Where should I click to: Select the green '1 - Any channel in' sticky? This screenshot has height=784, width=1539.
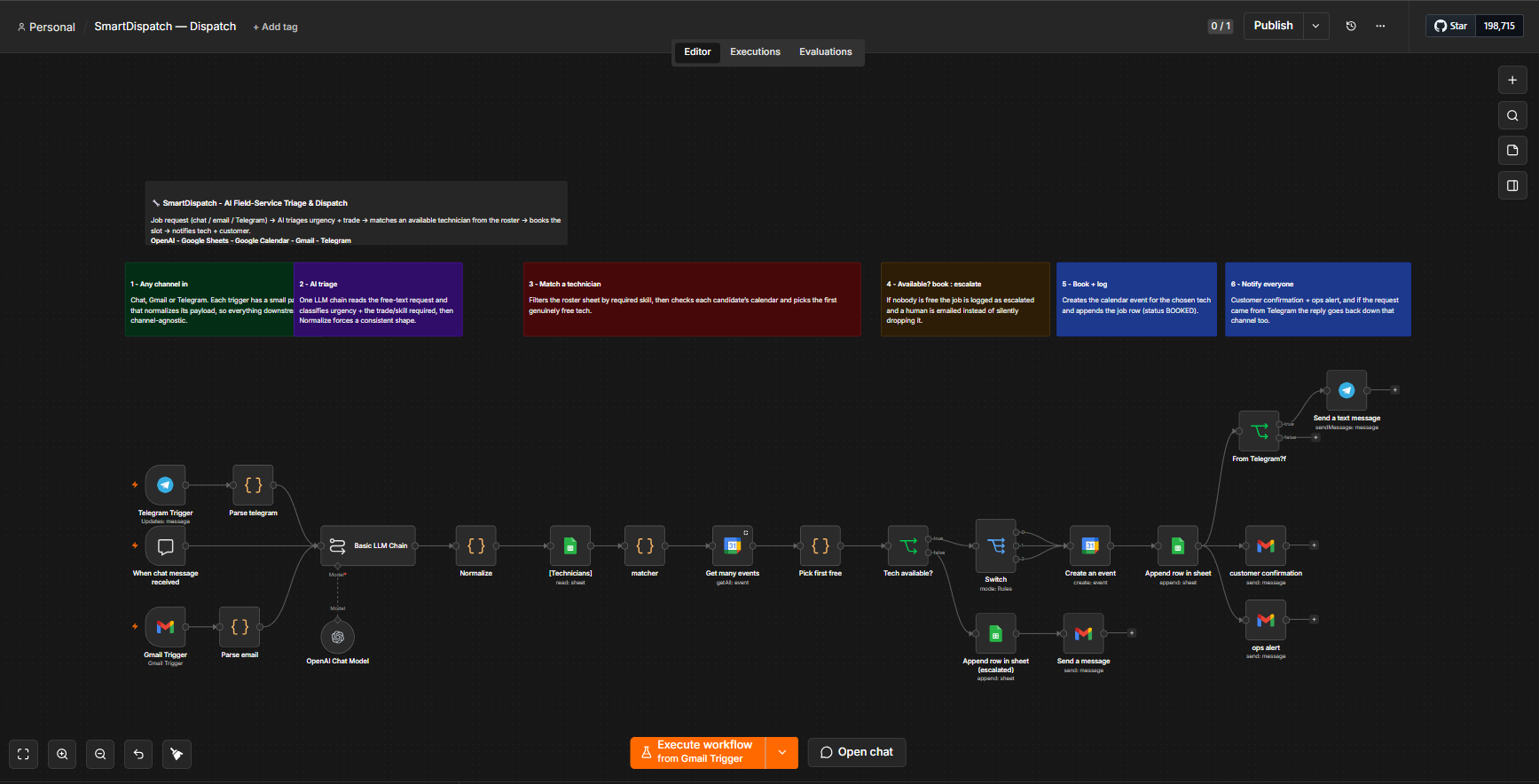point(209,299)
